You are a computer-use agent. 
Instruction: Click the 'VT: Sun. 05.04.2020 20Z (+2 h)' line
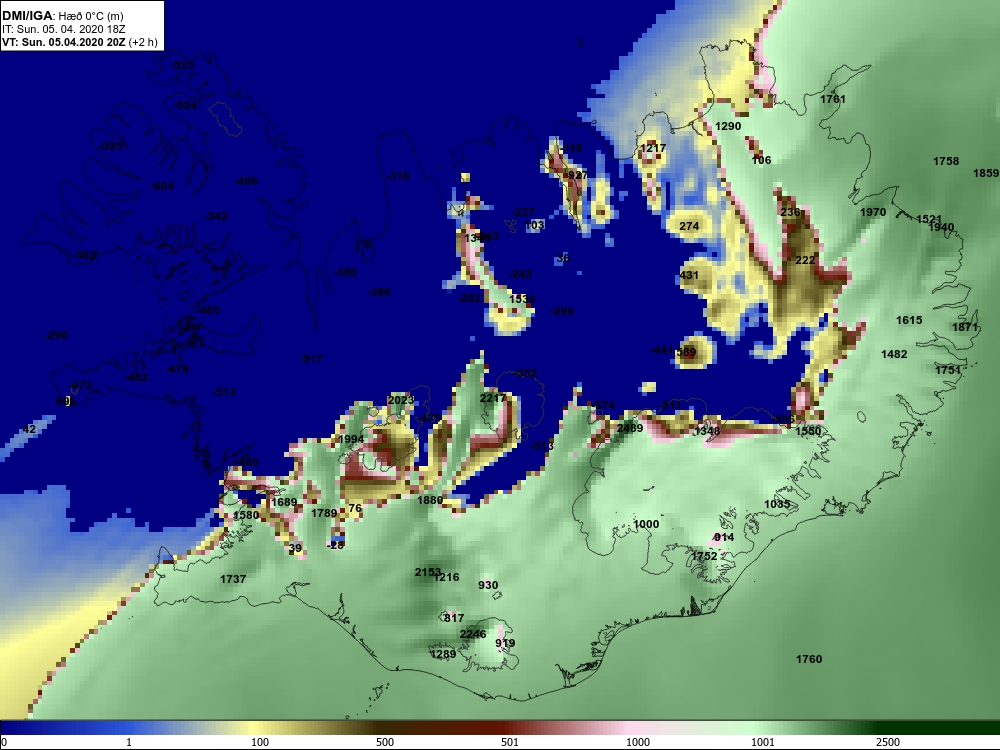click(80, 42)
